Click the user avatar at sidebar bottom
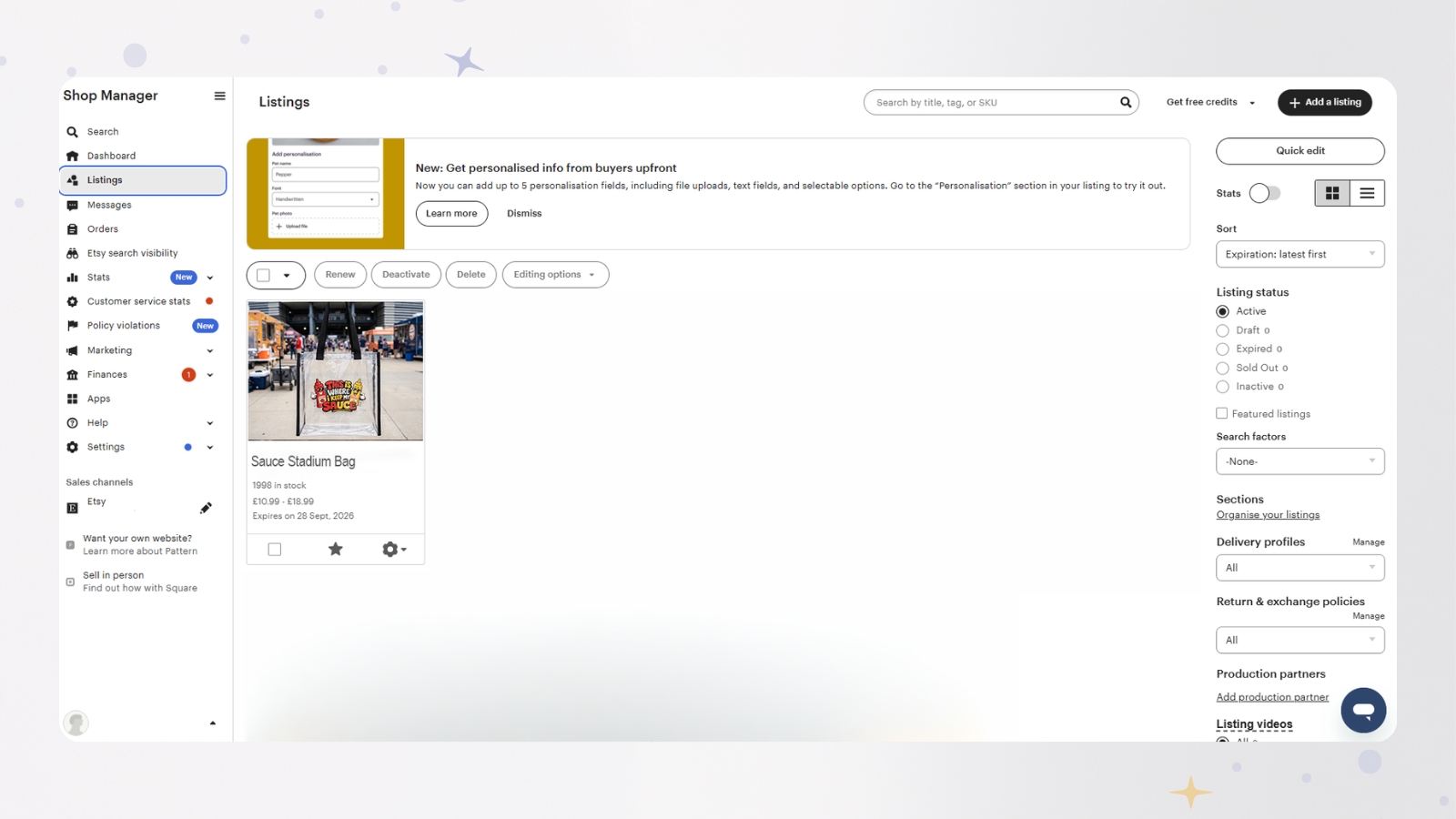1456x819 pixels. pos(76,723)
